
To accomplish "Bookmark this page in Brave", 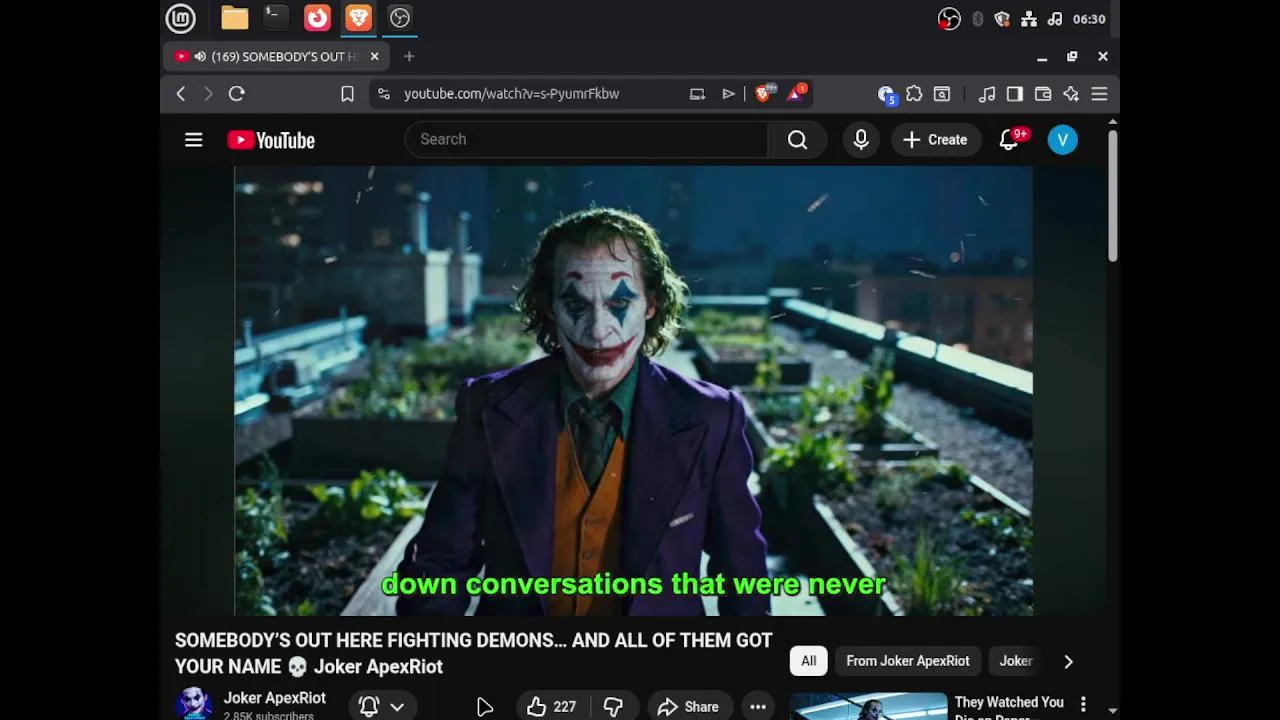I will [347, 94].
